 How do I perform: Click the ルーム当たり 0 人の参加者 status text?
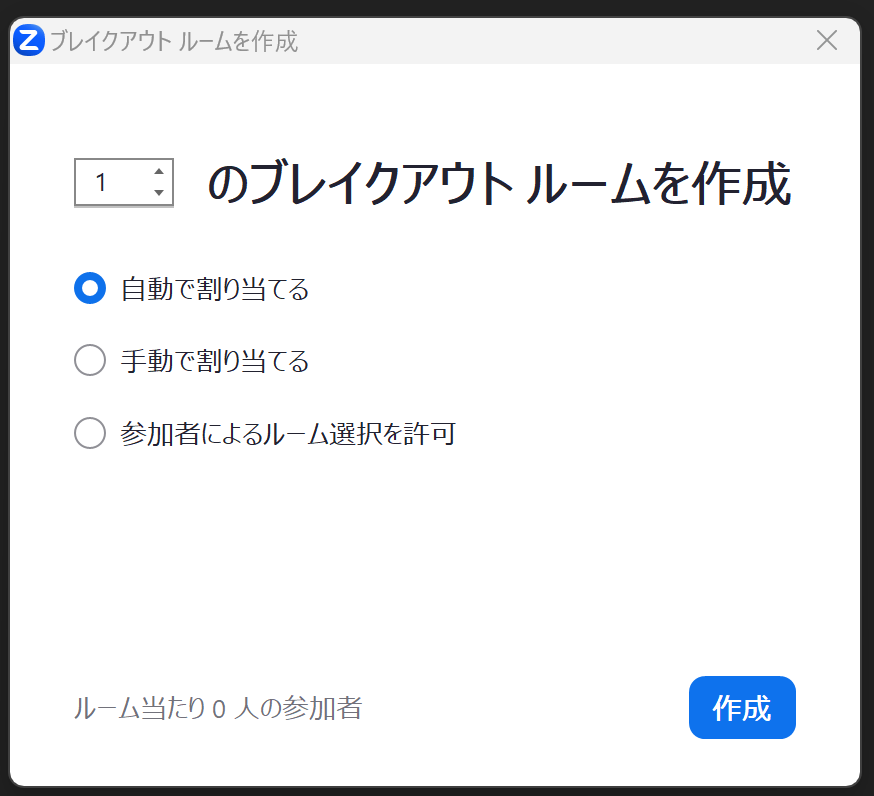(x=218, y=708)
